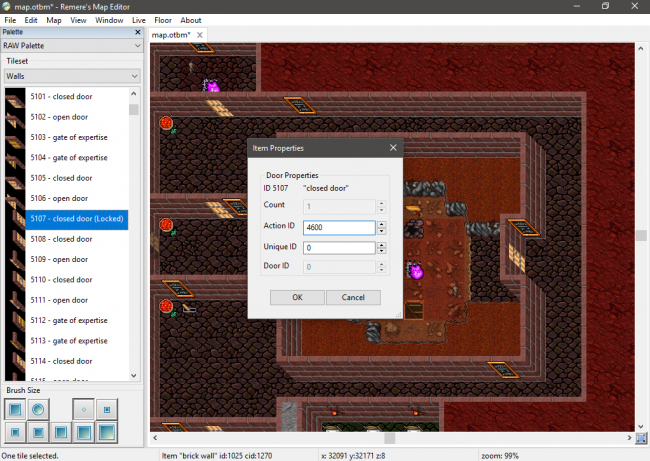650x461 pixels.
Task: Open the Live menu
Action: 138,20
